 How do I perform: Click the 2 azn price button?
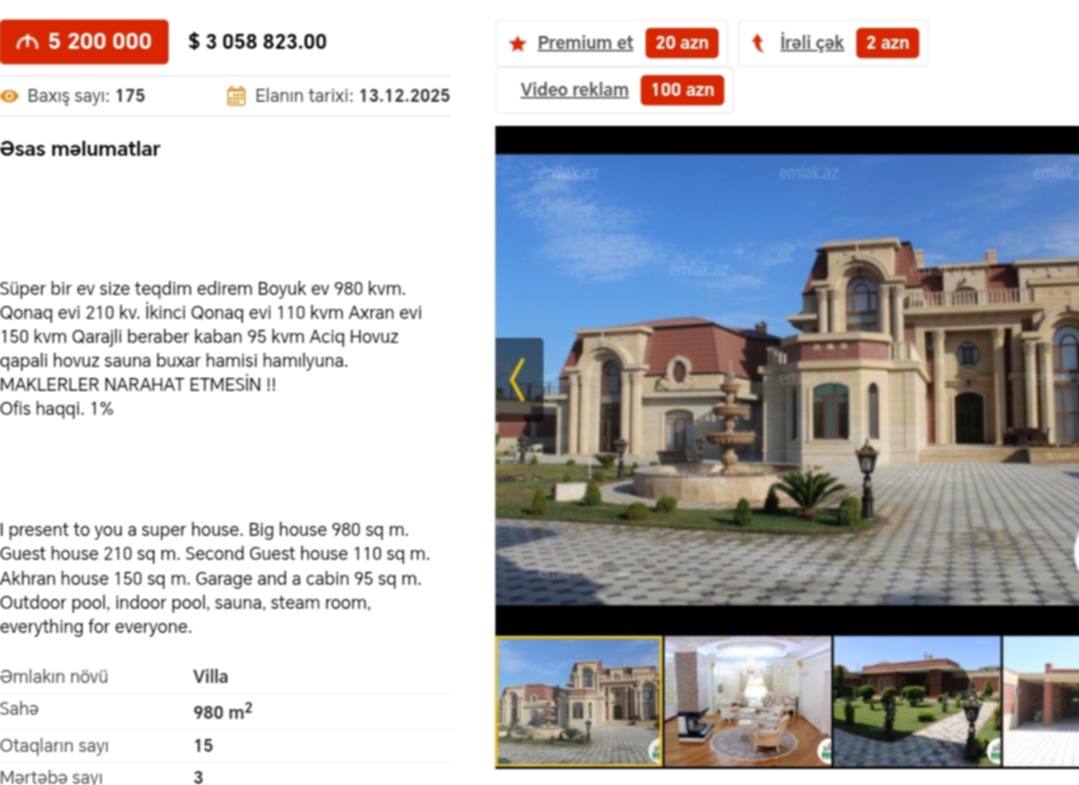click(887, 43)
